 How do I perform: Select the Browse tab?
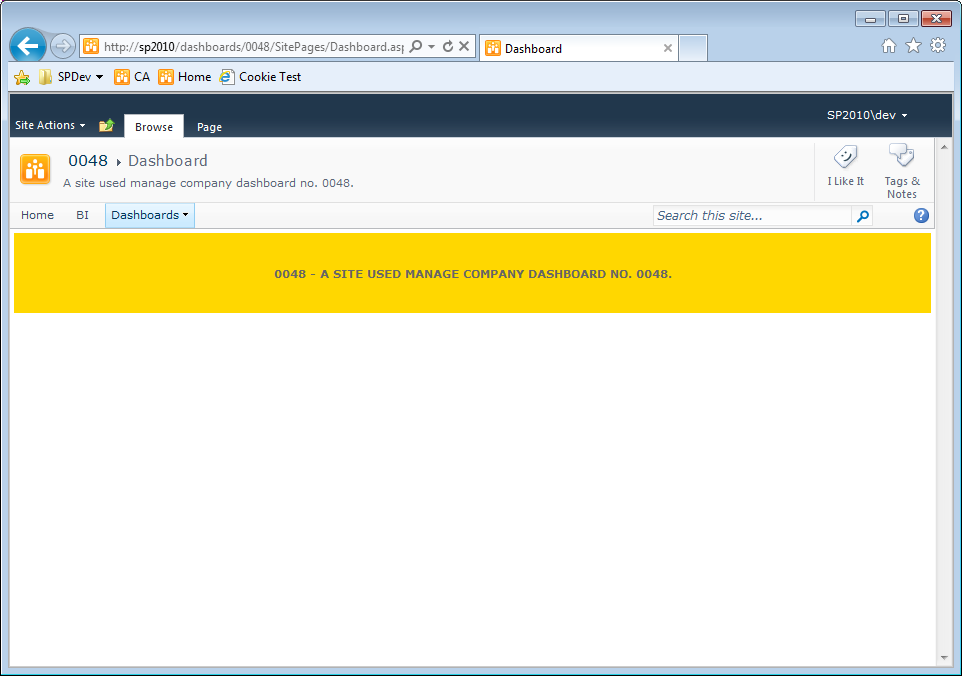[x=153, y=126]
